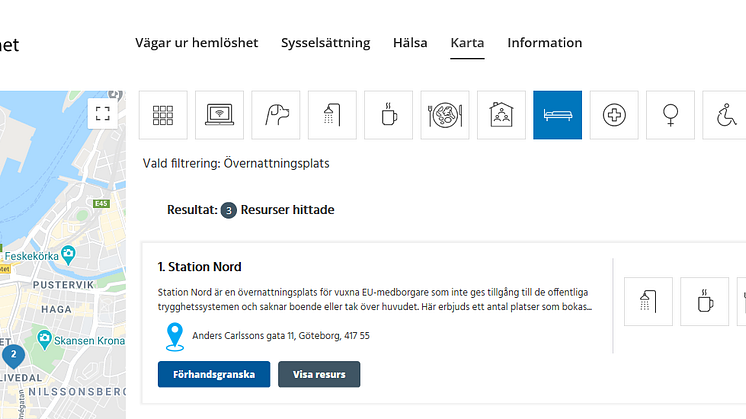This screenshot has width=746, height=419.
Task: Filter by internet/computer access icon
Action: pos(219,115)
